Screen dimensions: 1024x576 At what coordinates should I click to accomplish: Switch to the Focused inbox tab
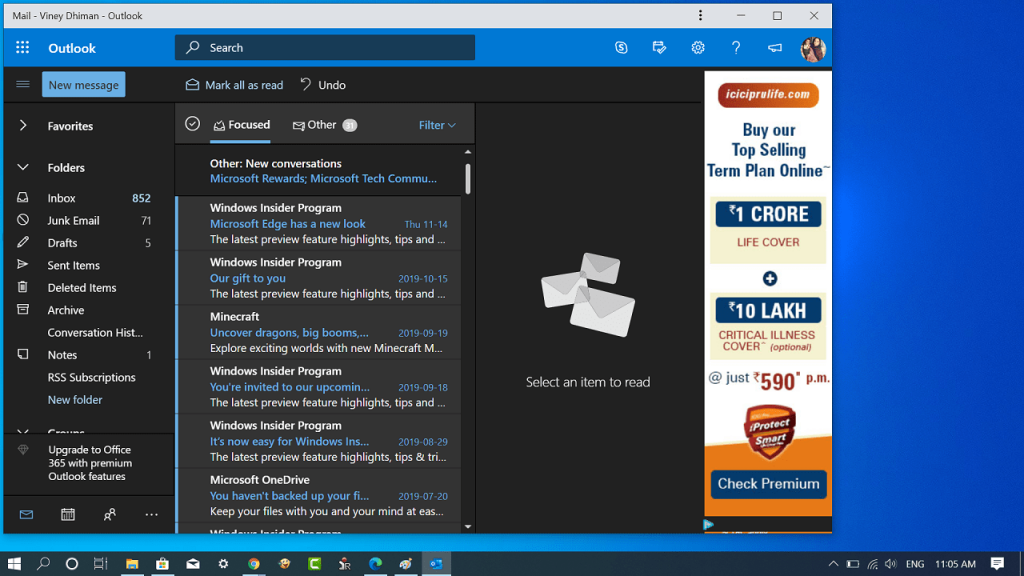(x=242, y=125)
